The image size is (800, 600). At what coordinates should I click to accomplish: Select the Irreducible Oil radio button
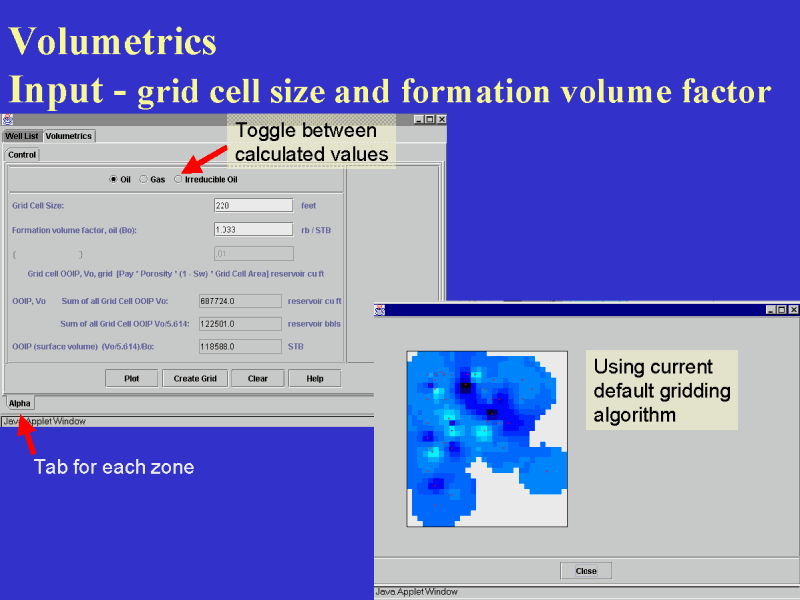coord(178,179)
